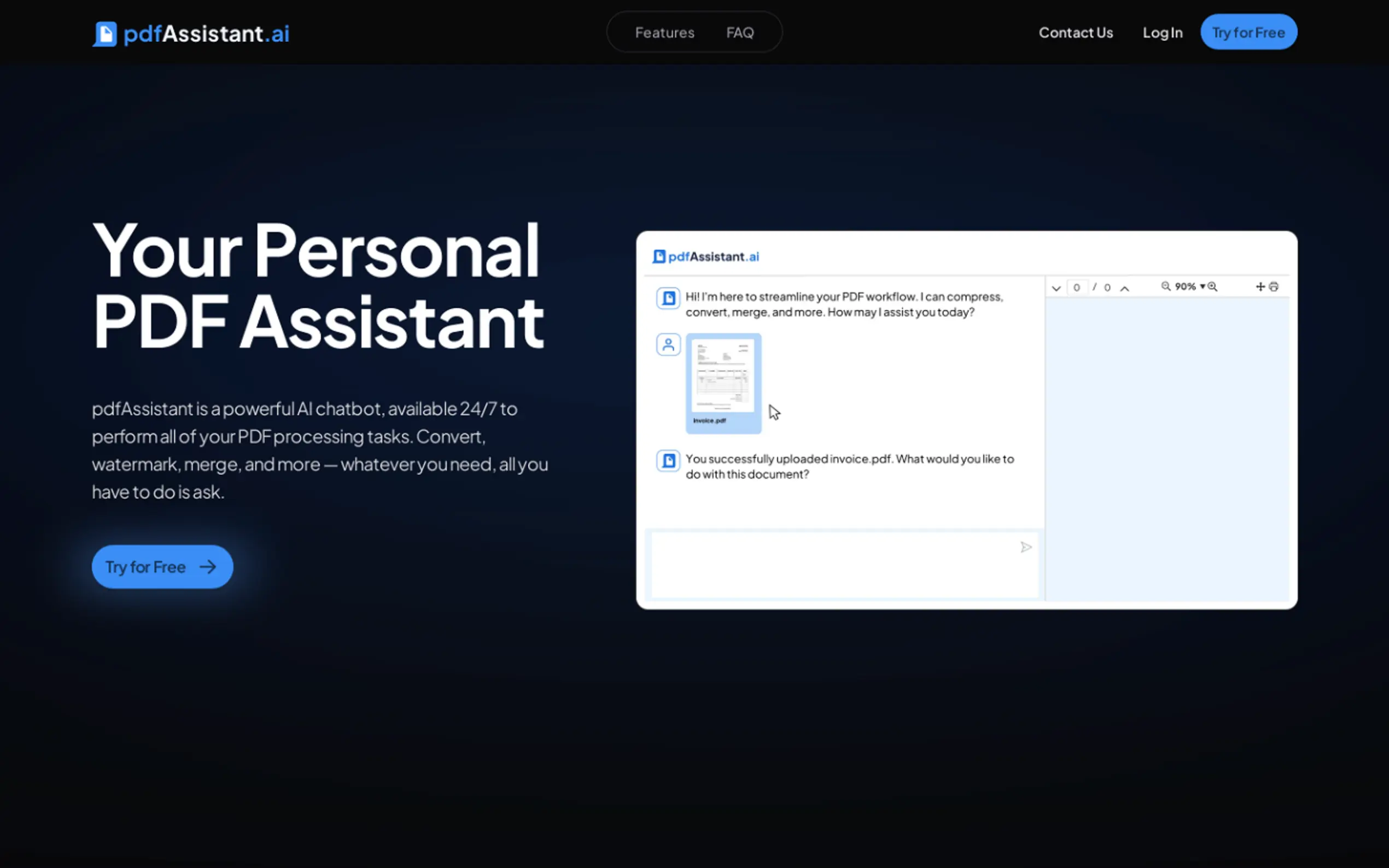Click the Log In link

coord(1162,33)
